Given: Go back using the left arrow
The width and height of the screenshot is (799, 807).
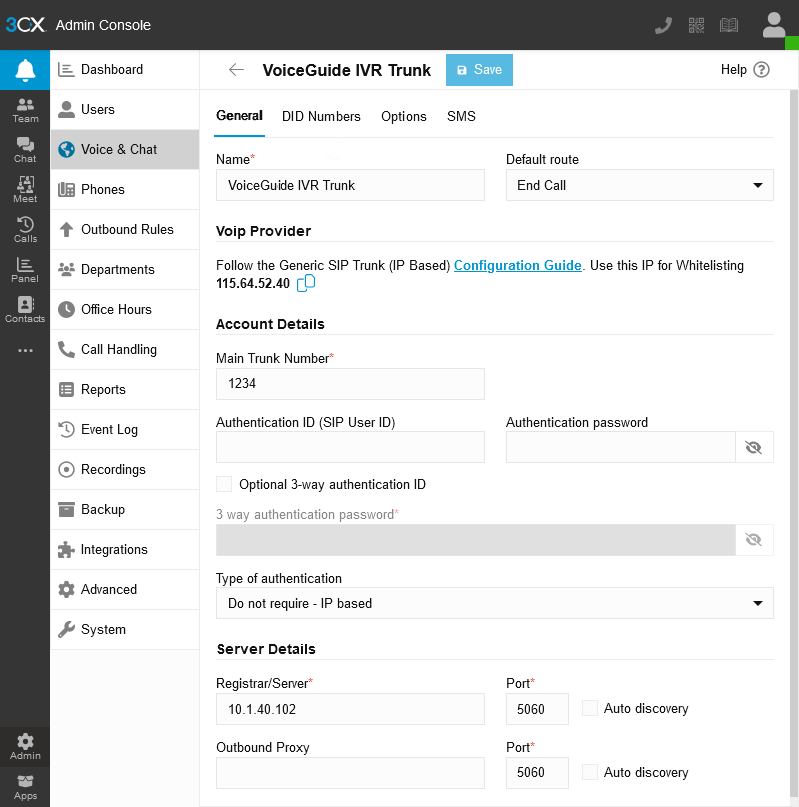Looking at the screenshot, I should point(236,69).
